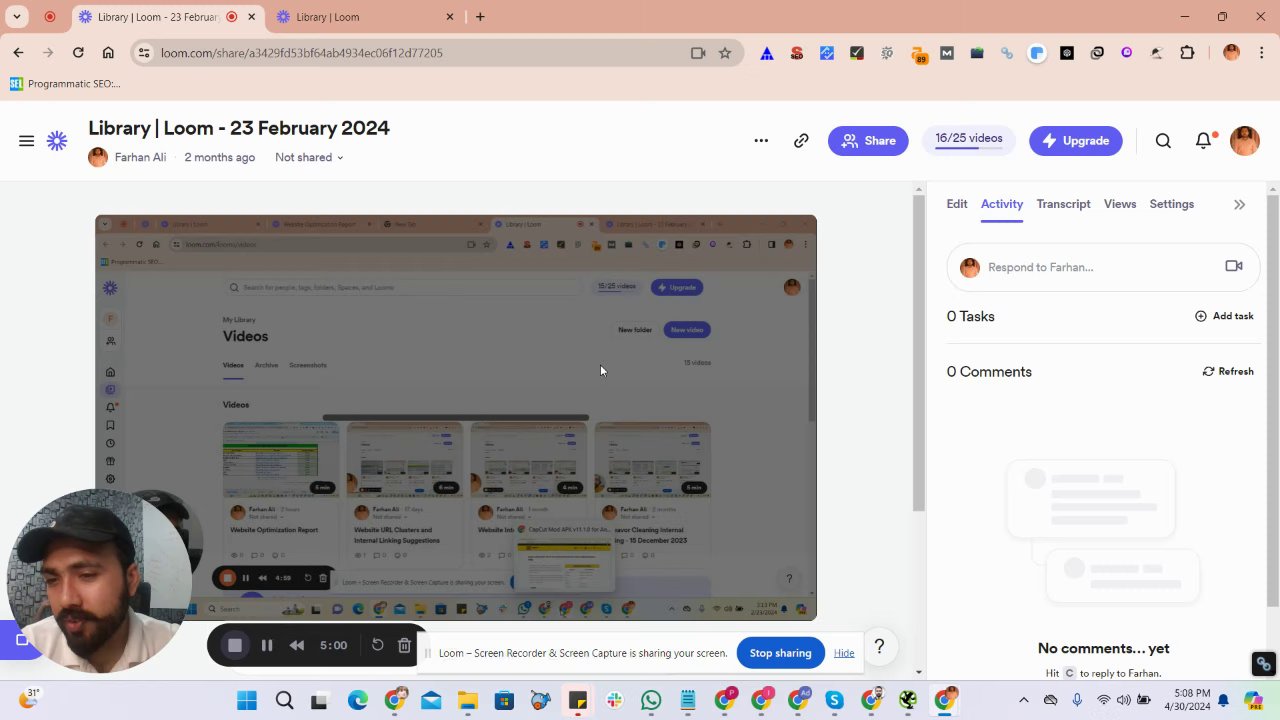Click the 5:00 recording timer
Image resolution: width=1280 pixels, height=720 pixels.
[333, 646]
